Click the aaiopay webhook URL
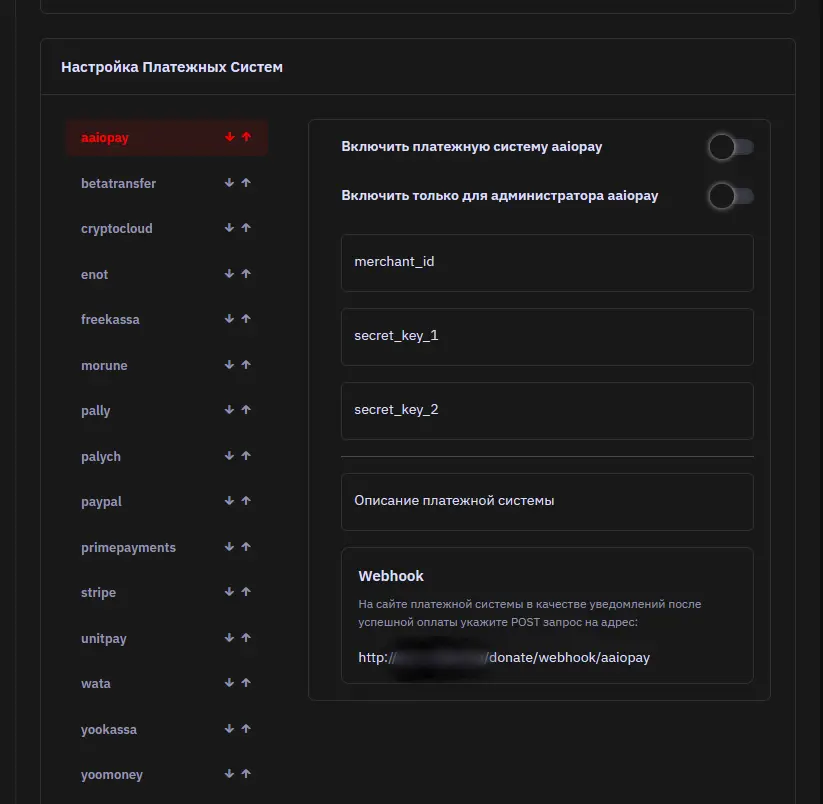823x804 pixels. point(505,658)
